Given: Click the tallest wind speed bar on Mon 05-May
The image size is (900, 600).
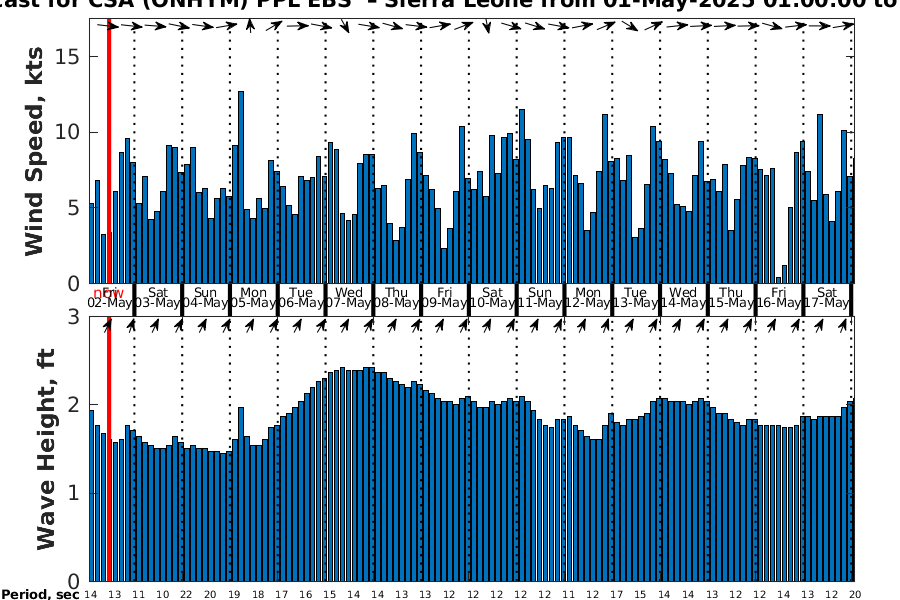Looking at the screenshot, I should 241,187.
